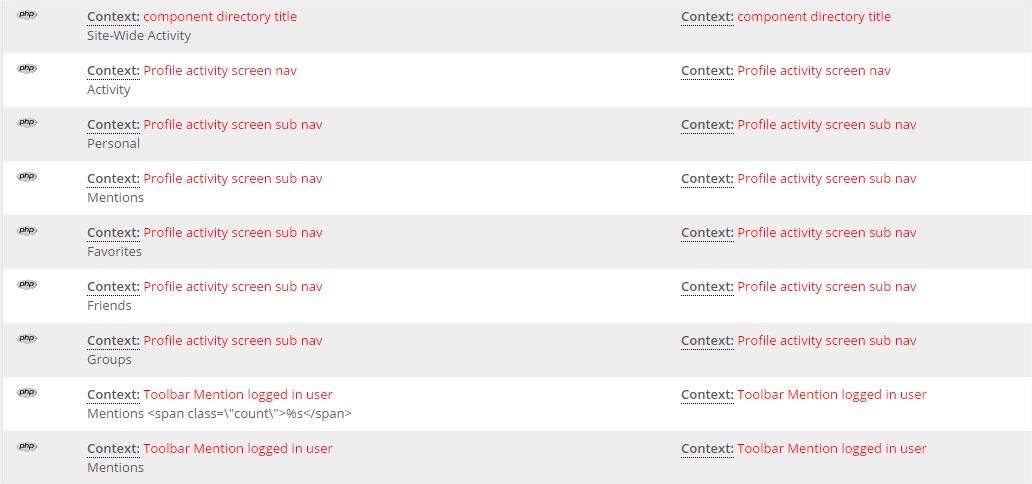Click the left 'Context:' label above Site-Wide Activity
Image resolution: width=1032 pixels, height=484 pixels.
tap(113, 17)
